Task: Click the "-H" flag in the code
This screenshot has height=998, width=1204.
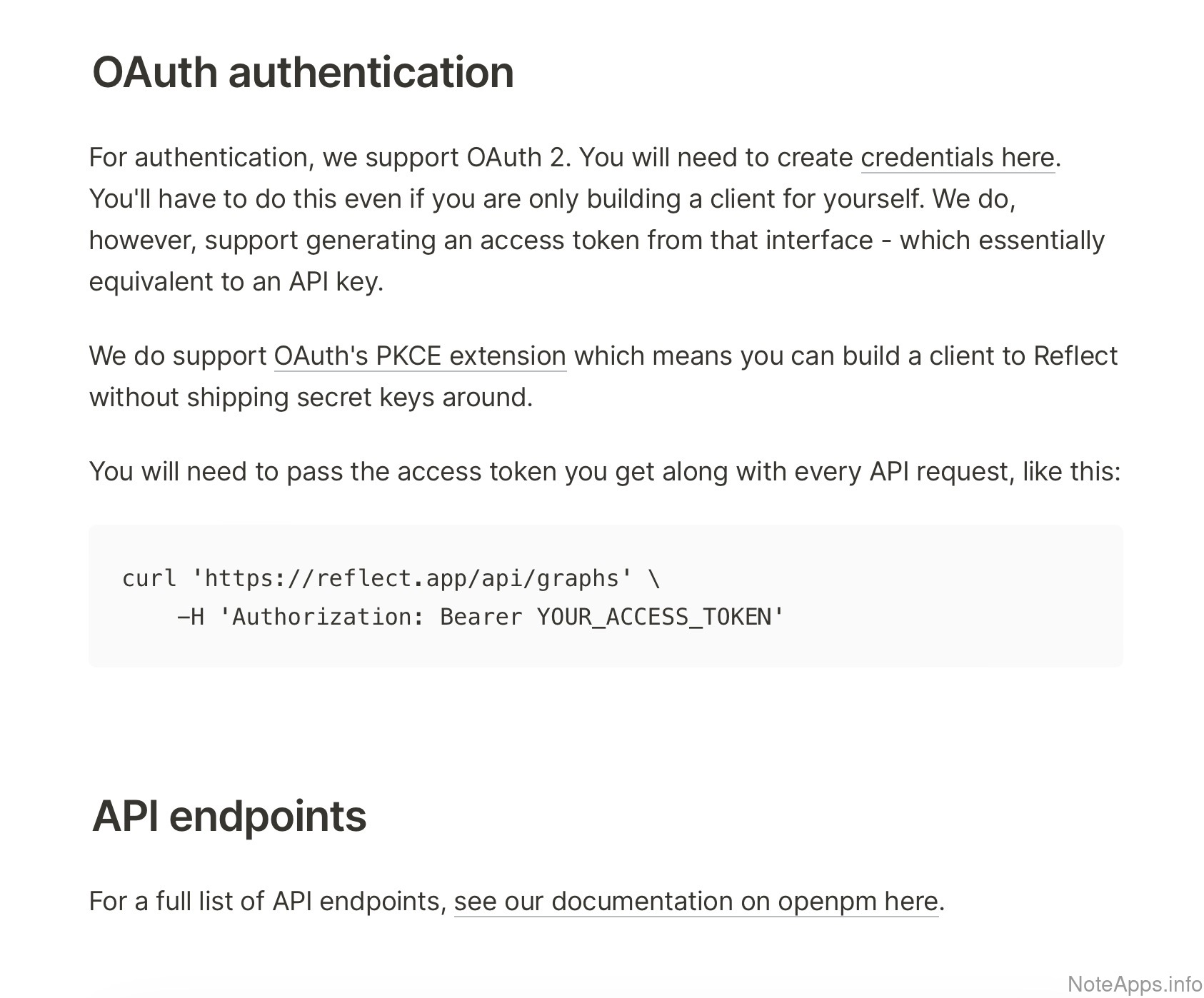Action: [x=190, y=617]
